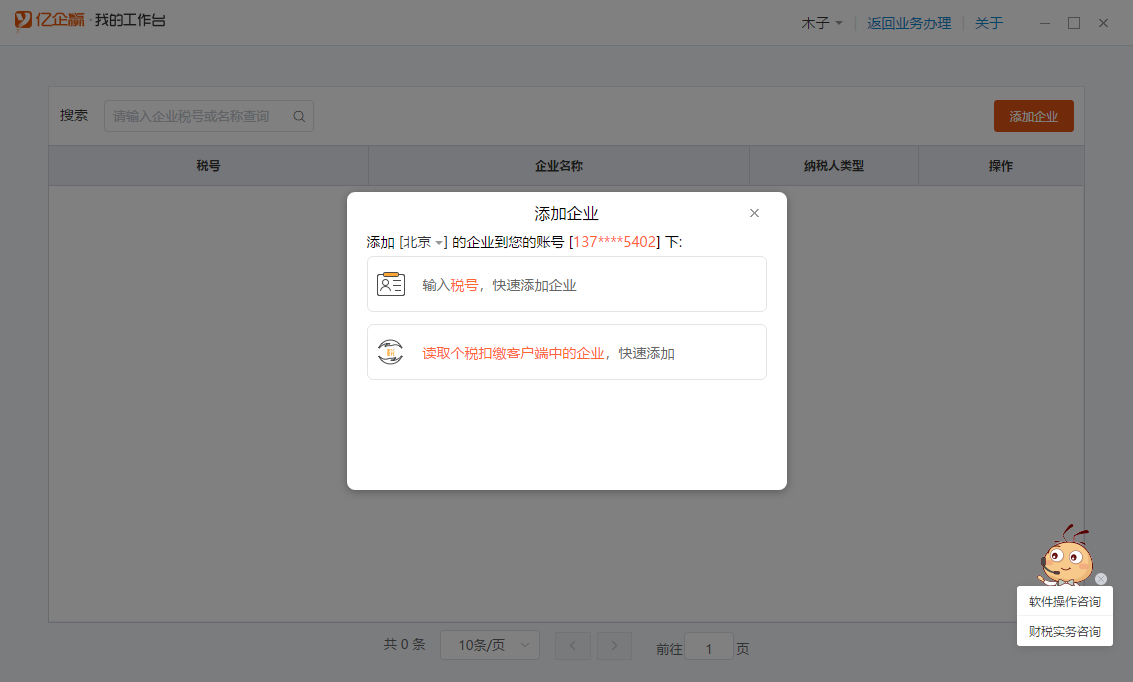Open the 10条/页 page size dropdown
1133x682 pixels.
(x=490, y=646)
